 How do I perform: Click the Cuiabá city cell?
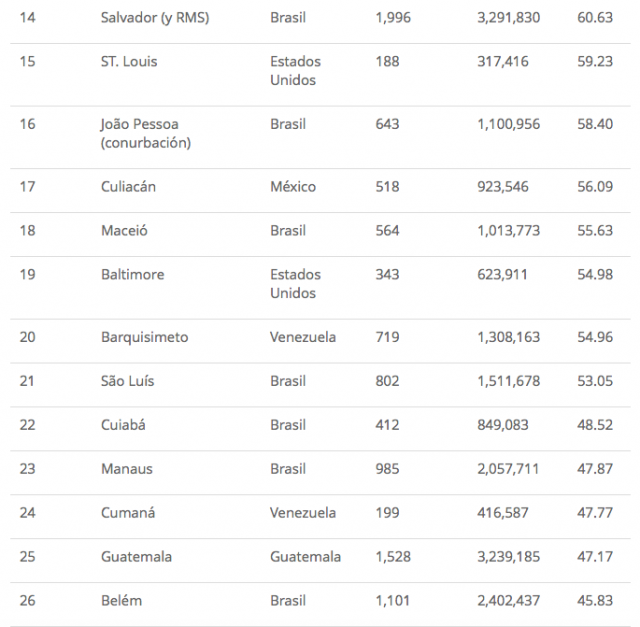pyautogui.click(x=123, y=425)
